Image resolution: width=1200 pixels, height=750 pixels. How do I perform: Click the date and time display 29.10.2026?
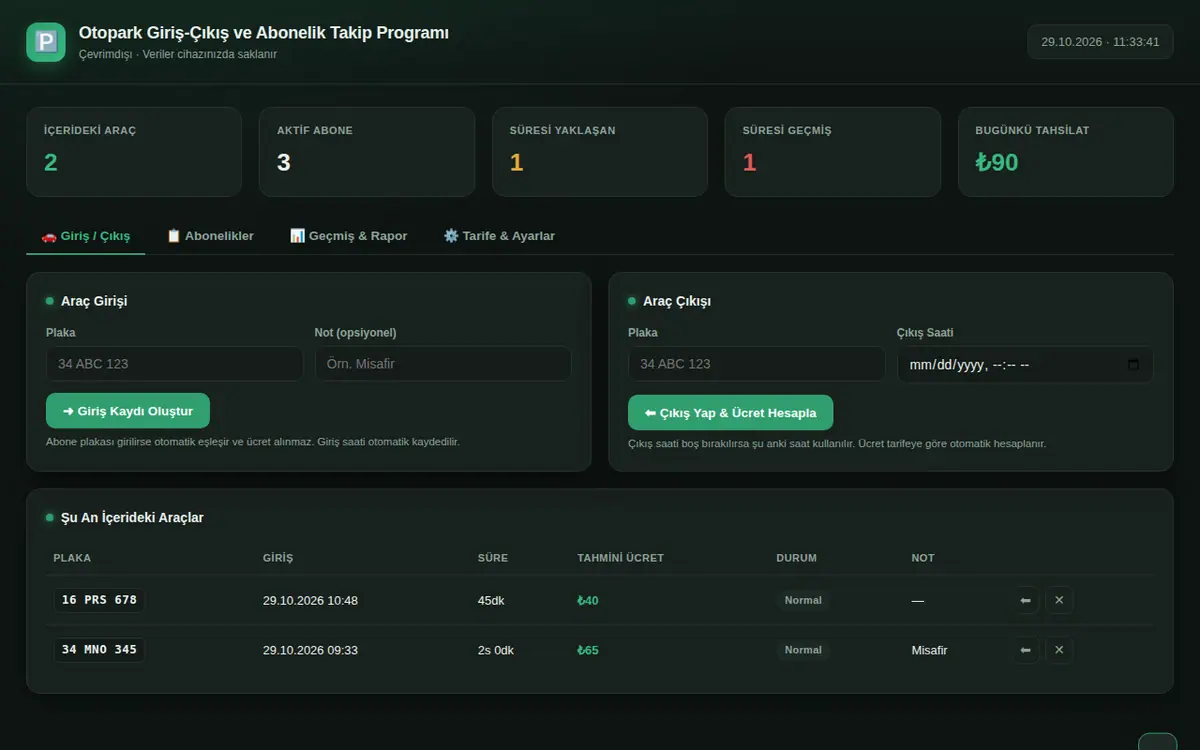pyautogui.click(x=1100, y=42)
